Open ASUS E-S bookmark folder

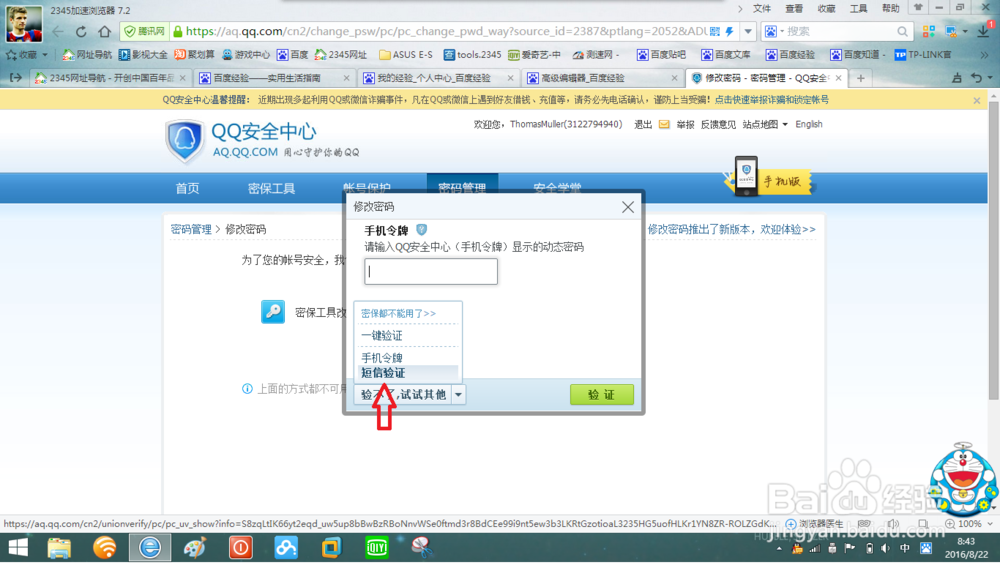tap(406, 55)
